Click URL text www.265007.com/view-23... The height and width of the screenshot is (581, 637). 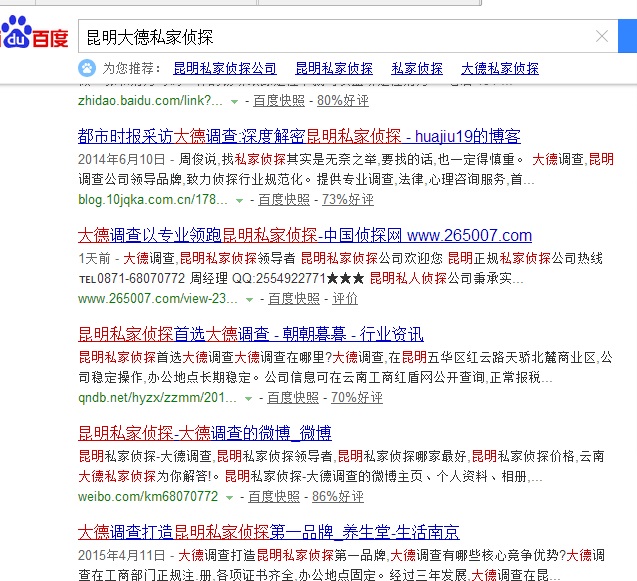coord(158,299)
